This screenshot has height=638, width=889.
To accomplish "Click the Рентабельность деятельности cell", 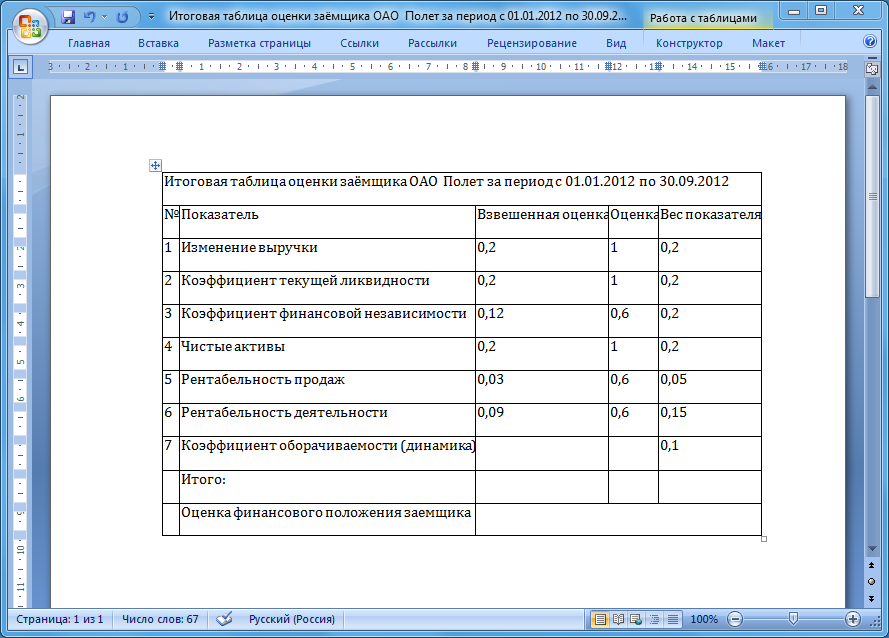I will [x=327, y=420].
